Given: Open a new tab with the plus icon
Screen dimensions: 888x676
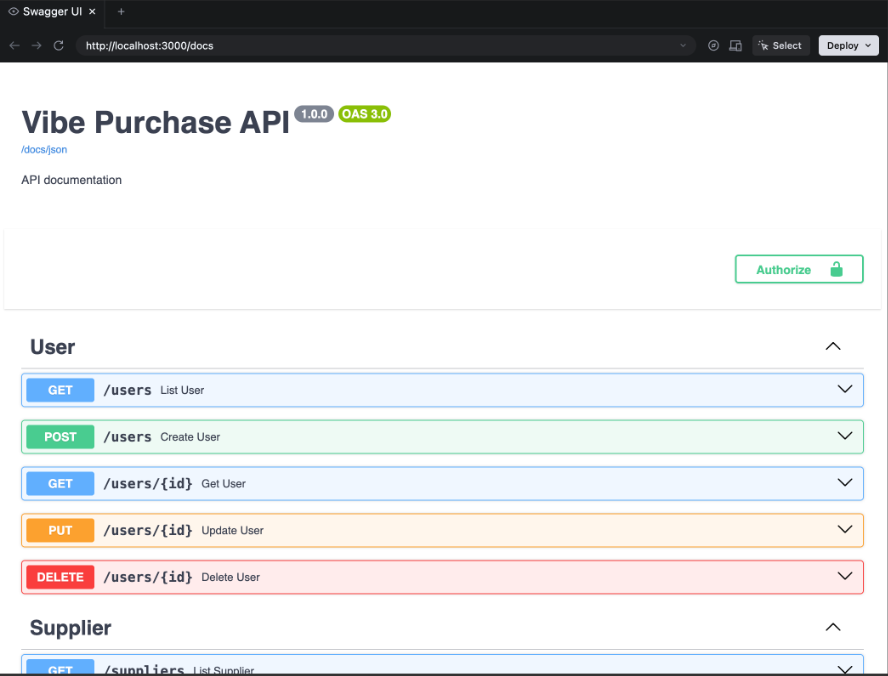Looking at the screenshot, I should pyautogui.click(x=121, y=11).
